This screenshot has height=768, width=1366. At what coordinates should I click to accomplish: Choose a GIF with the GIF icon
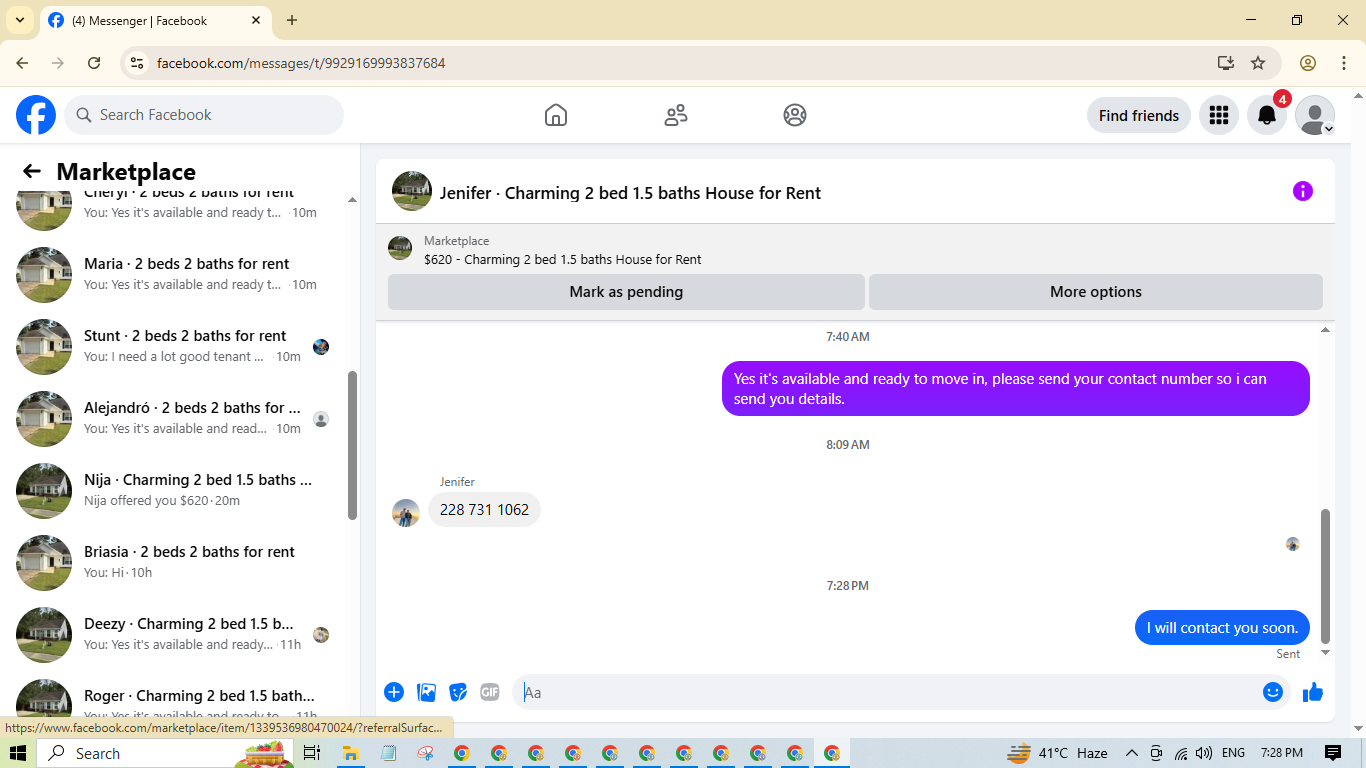[489, 692]
